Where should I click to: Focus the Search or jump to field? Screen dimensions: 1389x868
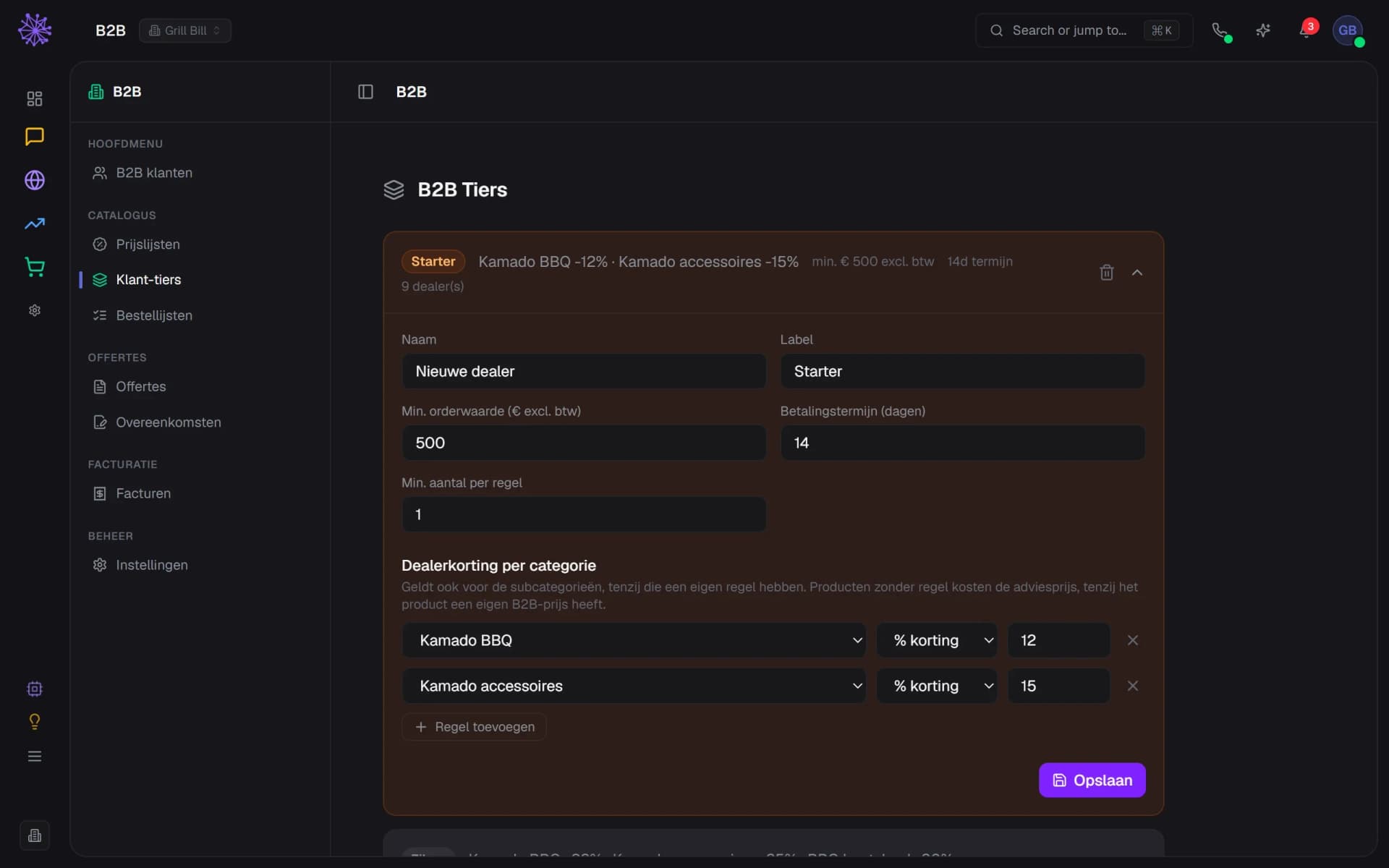point(1084,30)
